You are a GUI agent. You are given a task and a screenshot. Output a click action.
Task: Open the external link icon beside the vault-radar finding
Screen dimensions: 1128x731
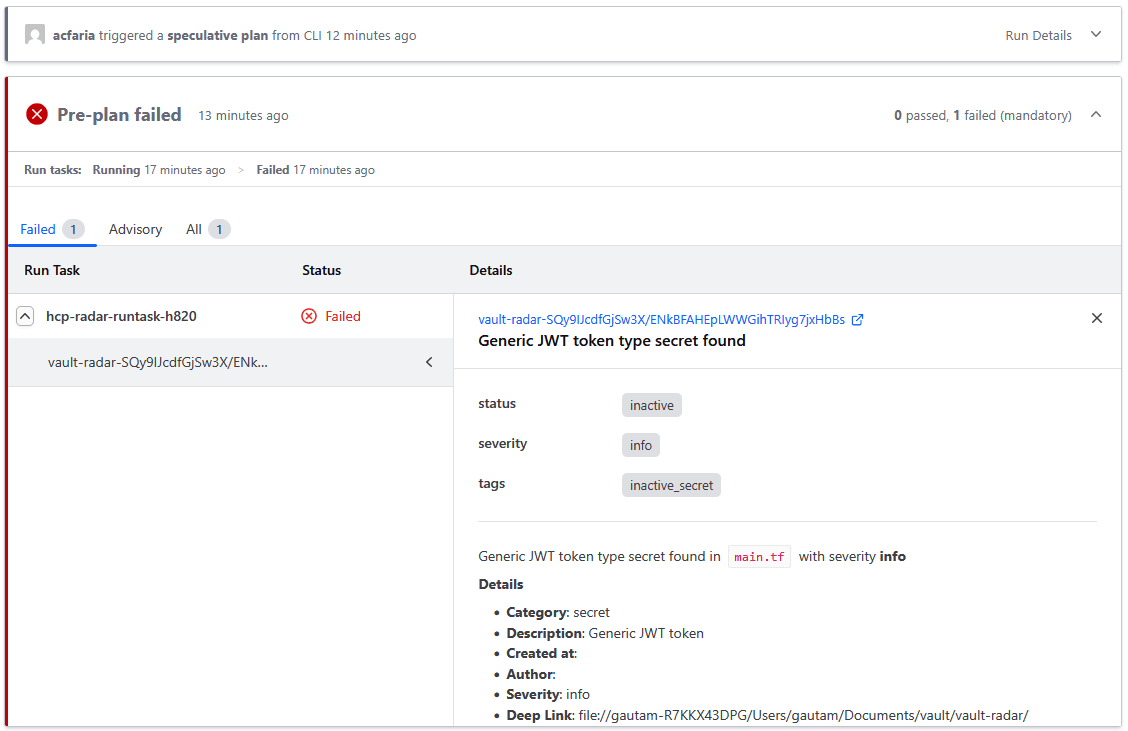point(858,319)
